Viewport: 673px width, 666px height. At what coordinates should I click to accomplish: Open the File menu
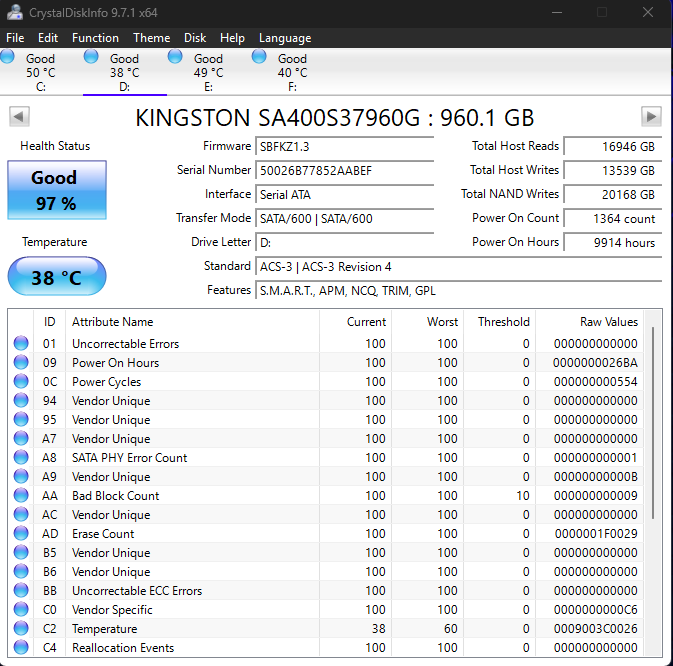(15, 38)
